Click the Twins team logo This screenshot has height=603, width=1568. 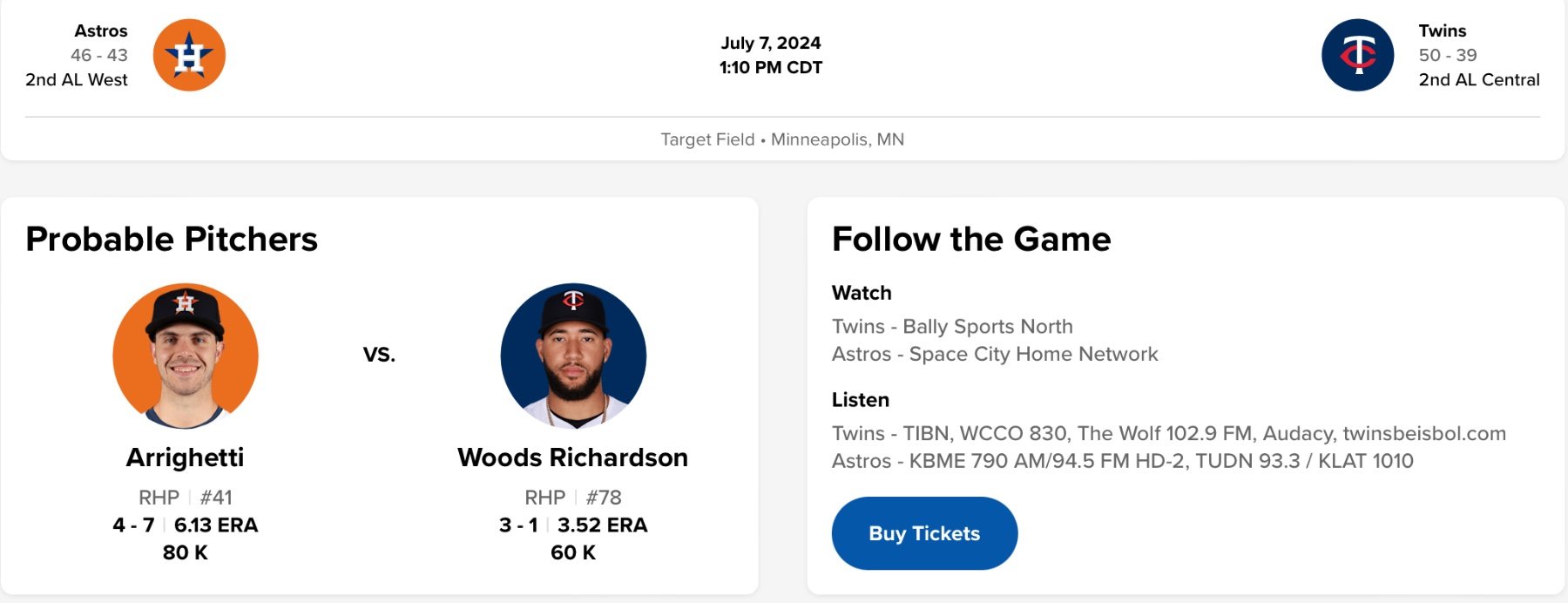[1357, 55]
